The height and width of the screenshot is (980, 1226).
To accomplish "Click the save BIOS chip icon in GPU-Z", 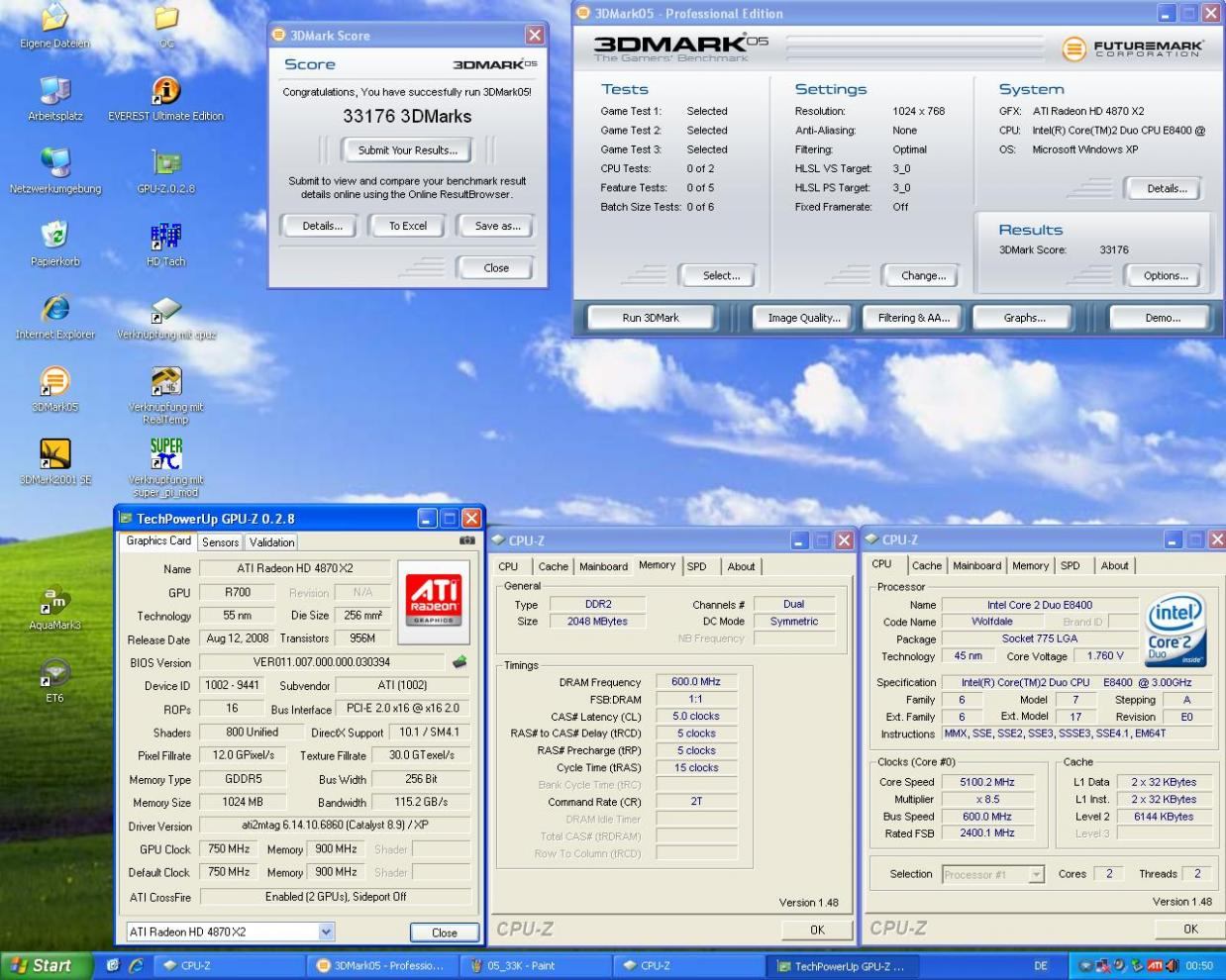I will [460, 662].
